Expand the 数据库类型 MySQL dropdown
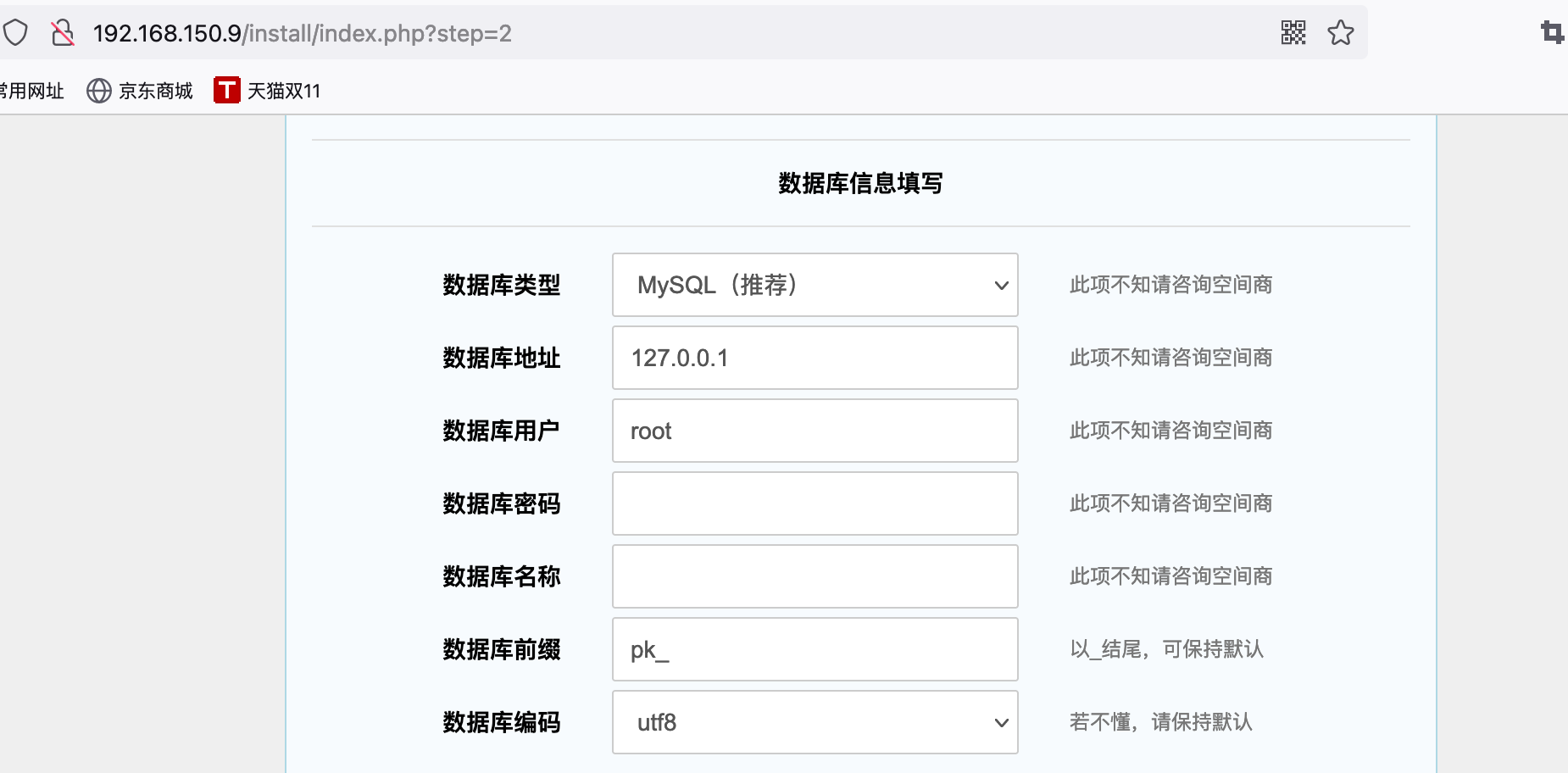 (815, 285)
